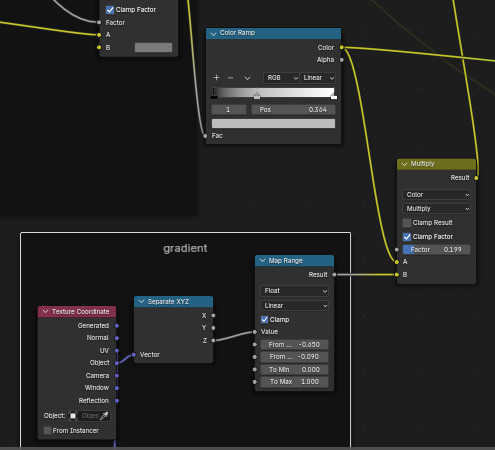Click the Value input socket on Map Range
The height and width of the screenshot is (450, 495).
255,332
